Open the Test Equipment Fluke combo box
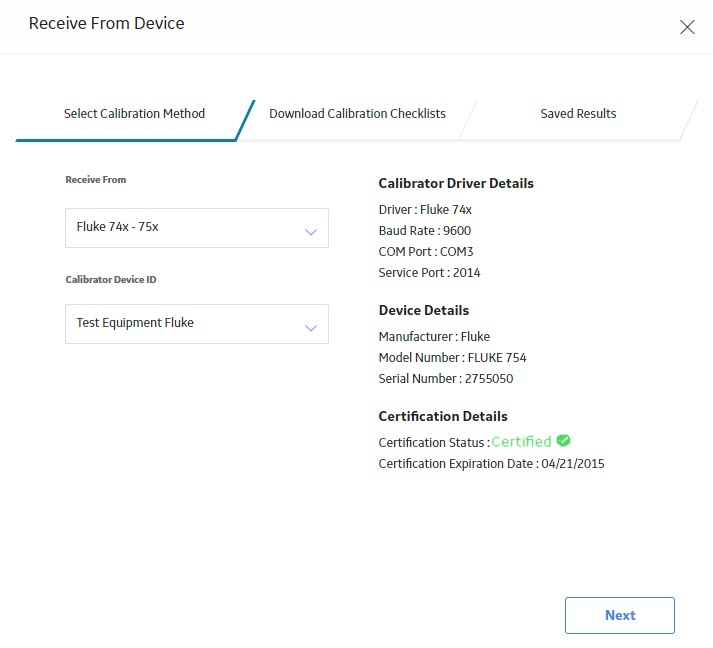The height and width of the screenshot is (648, 713). (197, 324)
